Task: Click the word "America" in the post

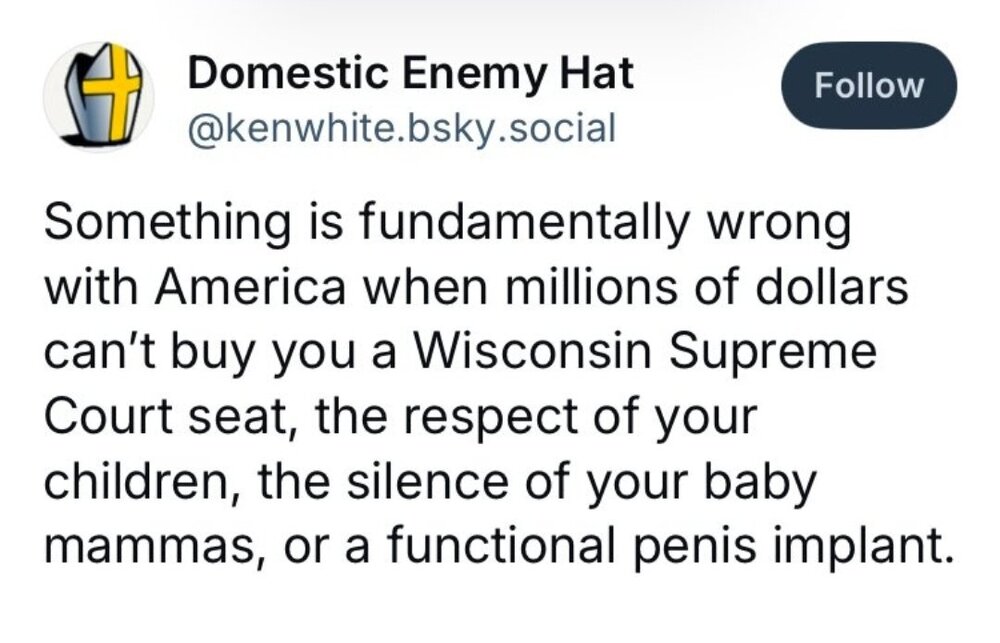Action: pyautogui.click(x=247, y=290)
